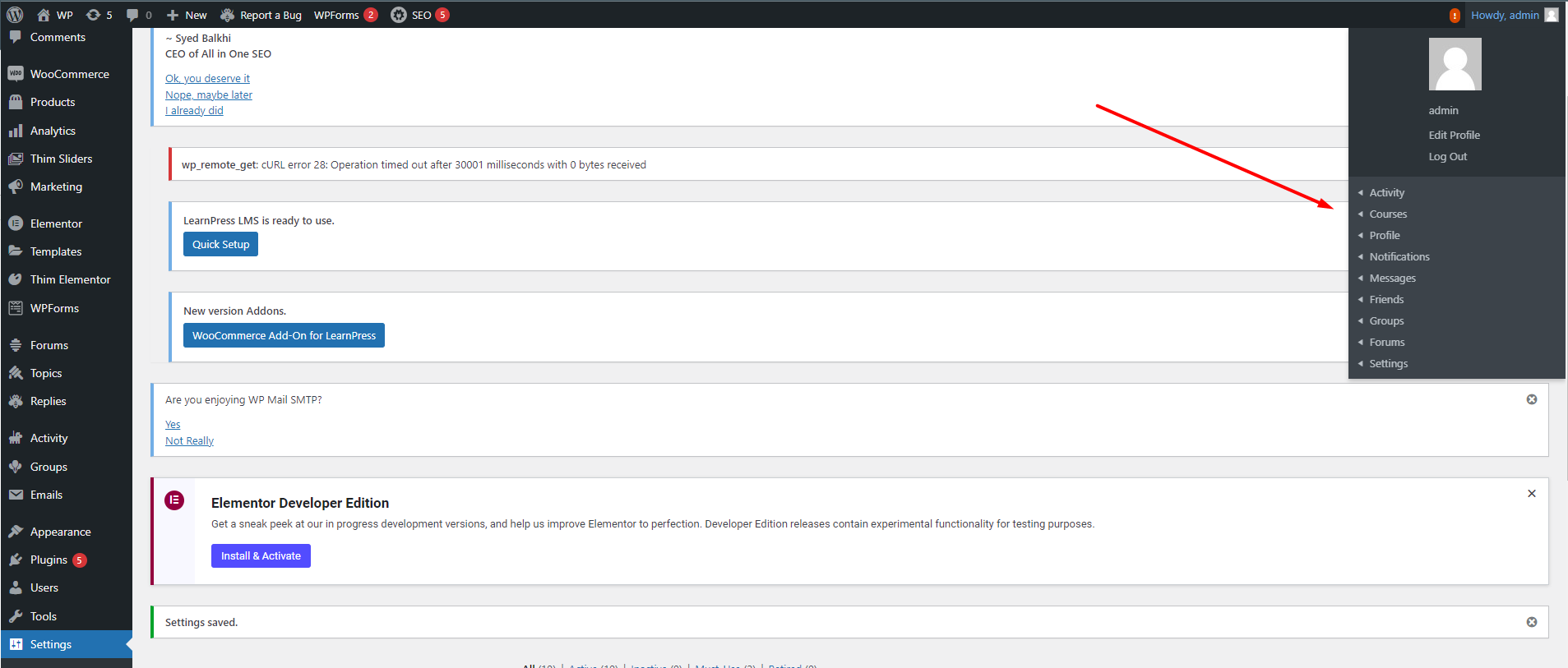Click the WordPress logo icon
1568x668 pixels.
point(15,15)
